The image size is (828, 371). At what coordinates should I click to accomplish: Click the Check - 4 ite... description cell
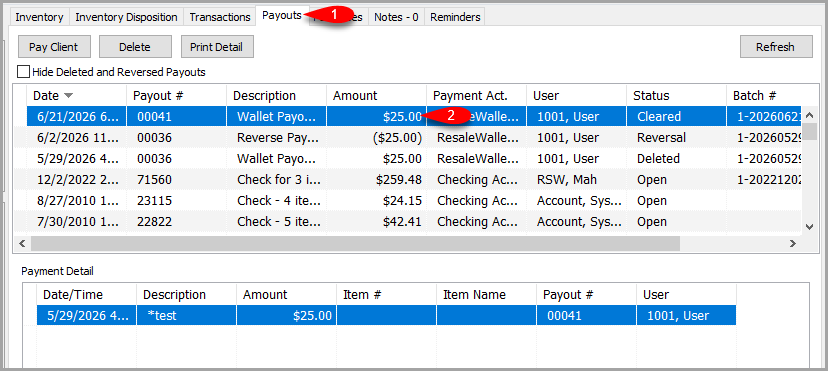point(276,201)
